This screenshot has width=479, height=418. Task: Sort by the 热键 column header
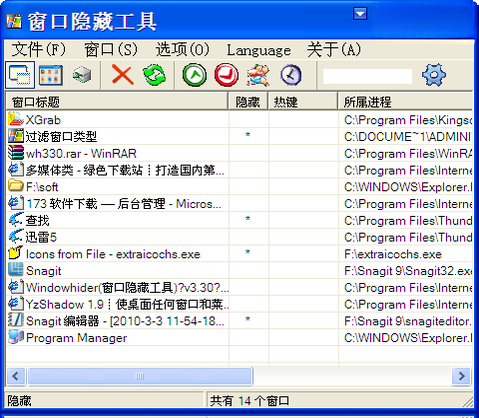303,102
